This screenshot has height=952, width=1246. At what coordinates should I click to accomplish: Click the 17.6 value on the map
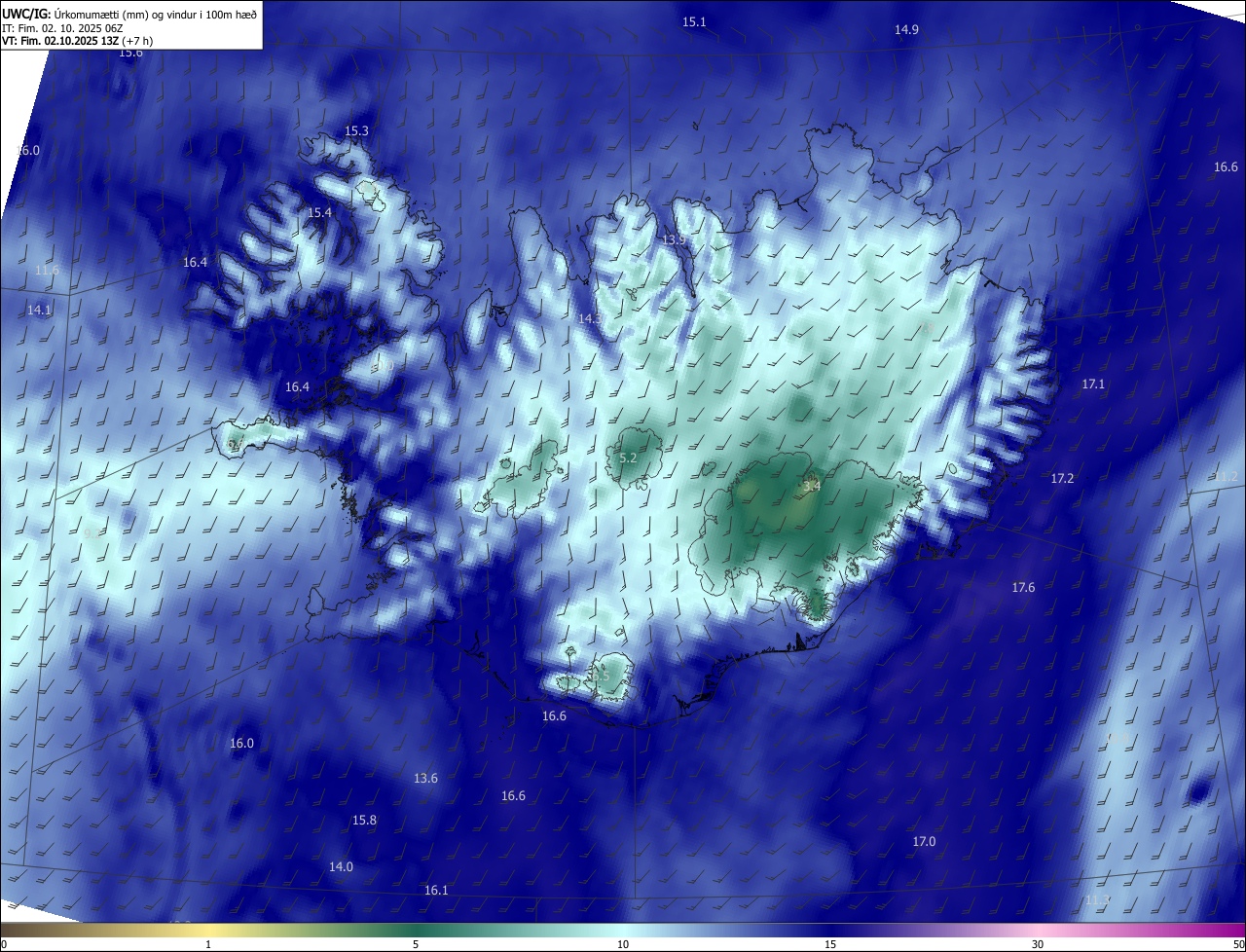coord(1023,588)
